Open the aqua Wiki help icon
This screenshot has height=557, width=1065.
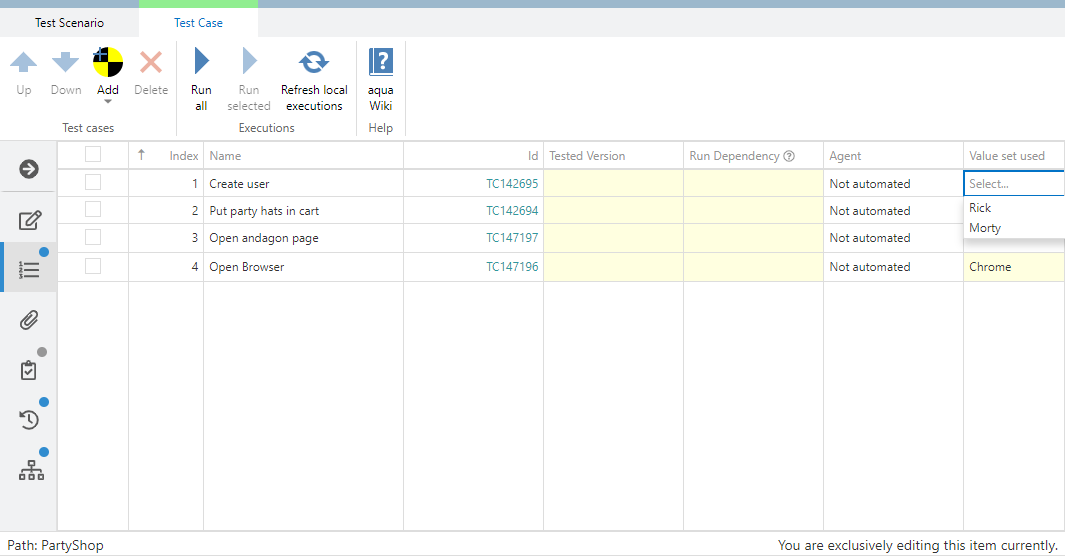coord(381,62)
